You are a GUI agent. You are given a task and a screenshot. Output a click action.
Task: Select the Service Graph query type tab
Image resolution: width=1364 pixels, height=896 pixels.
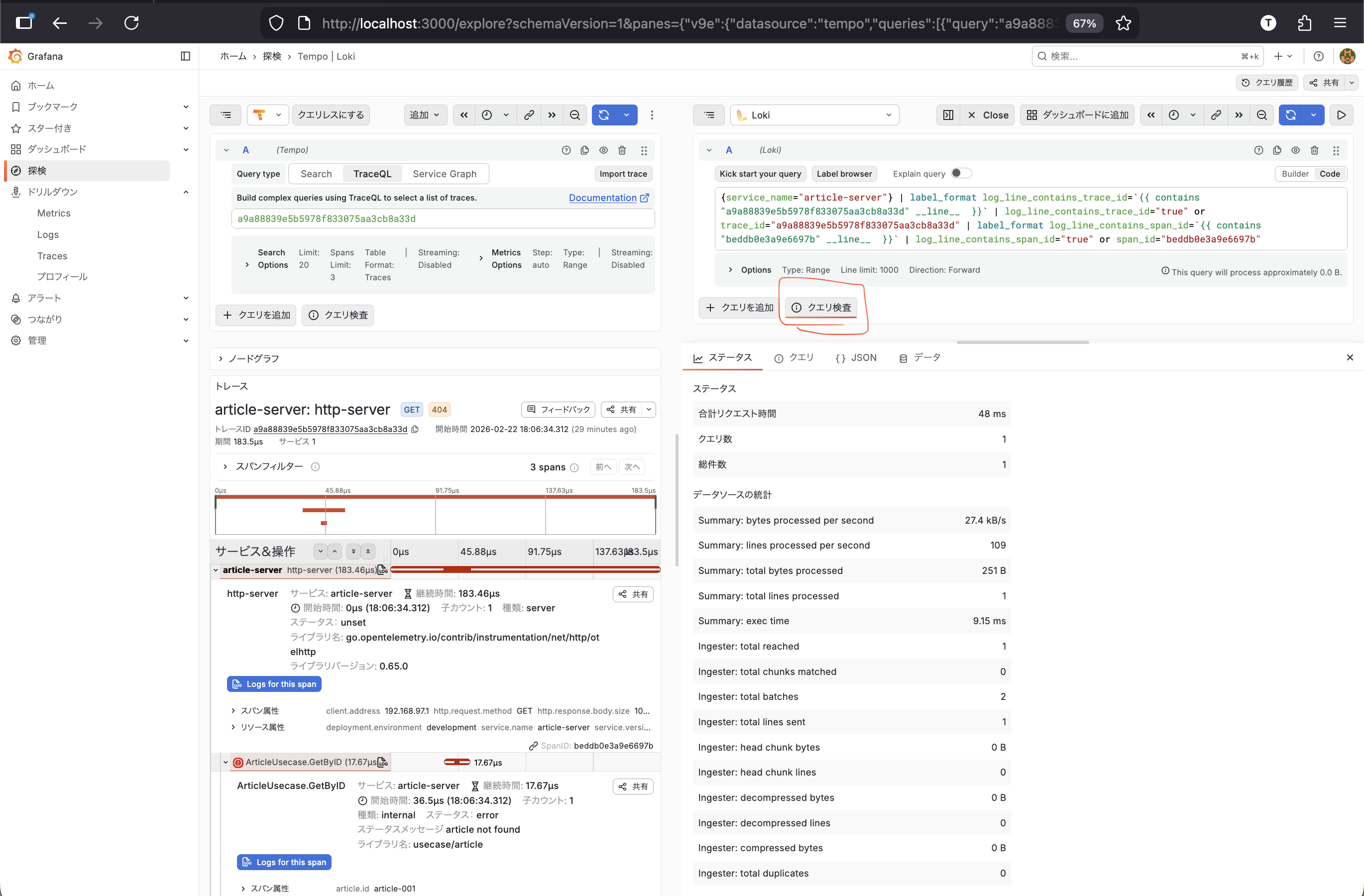pyautogui.click(x=444, y=174)
